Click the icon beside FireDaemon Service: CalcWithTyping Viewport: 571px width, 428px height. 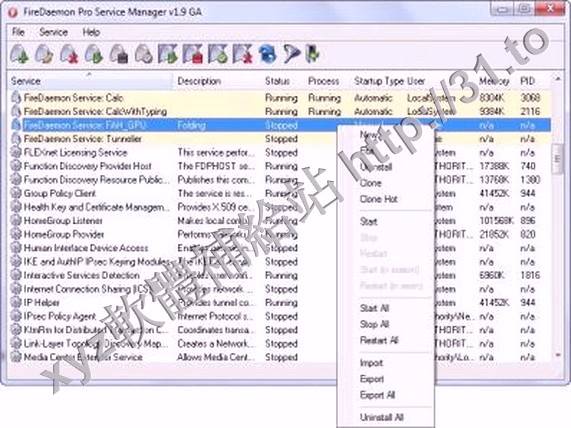click(16, 111)
